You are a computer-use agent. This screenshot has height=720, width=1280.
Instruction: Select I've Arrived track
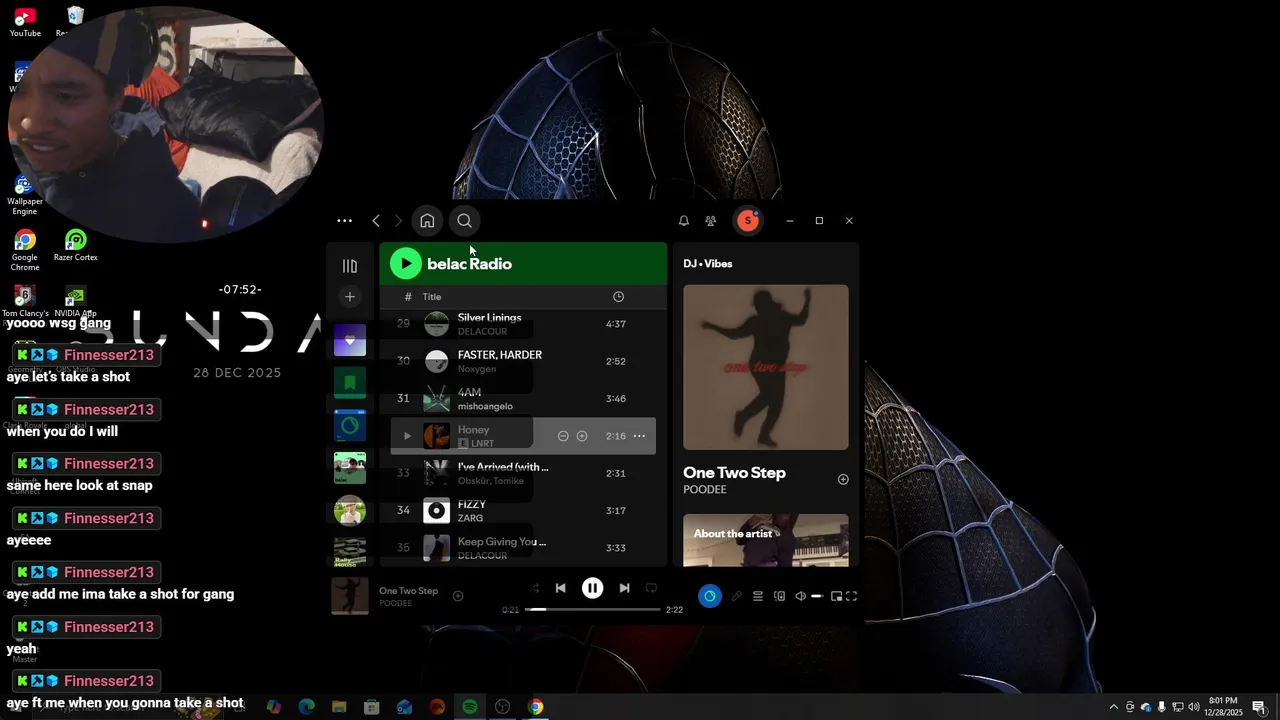click(523, 473)
